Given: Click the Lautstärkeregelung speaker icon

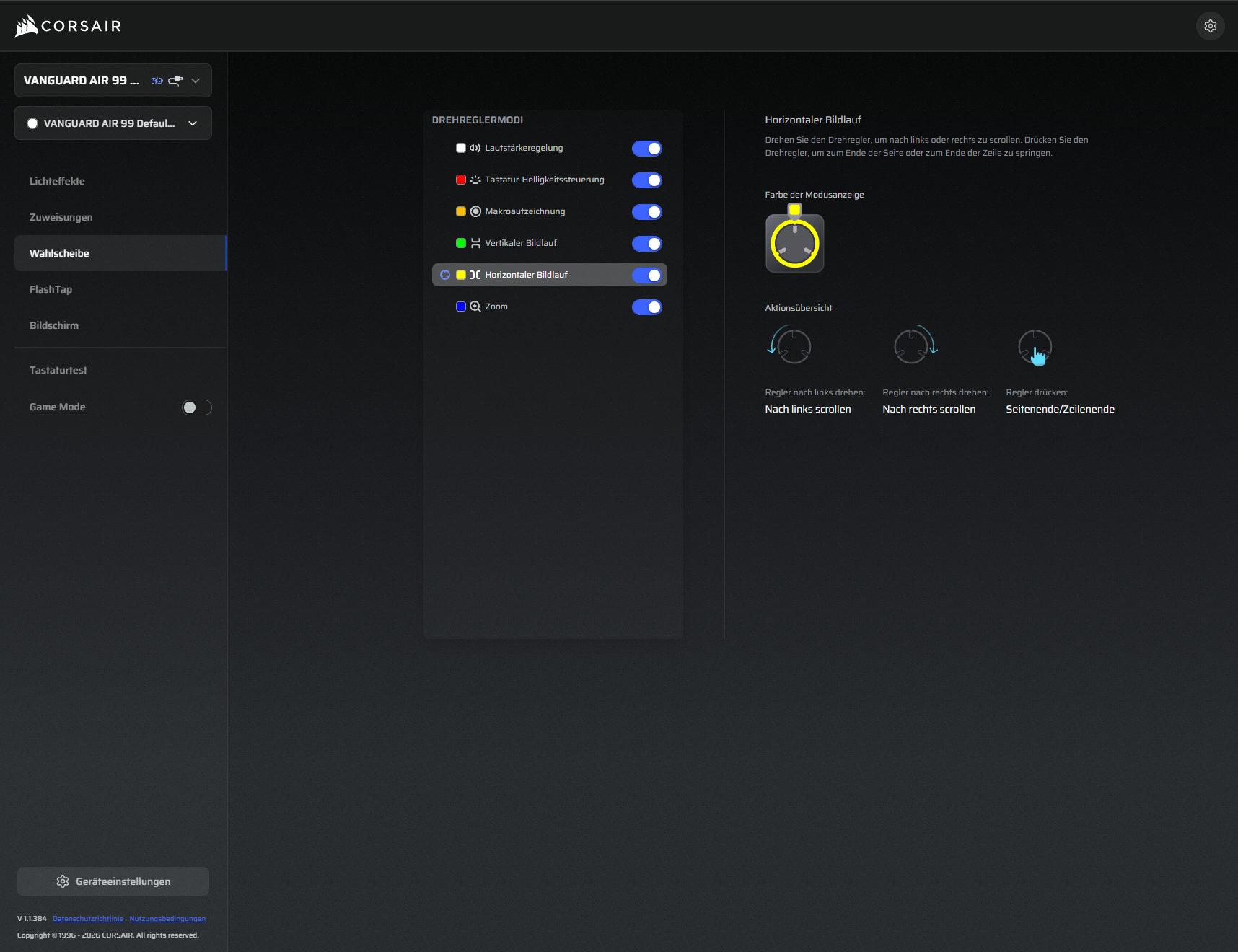Looking at the screenshot, I should 475,148.
